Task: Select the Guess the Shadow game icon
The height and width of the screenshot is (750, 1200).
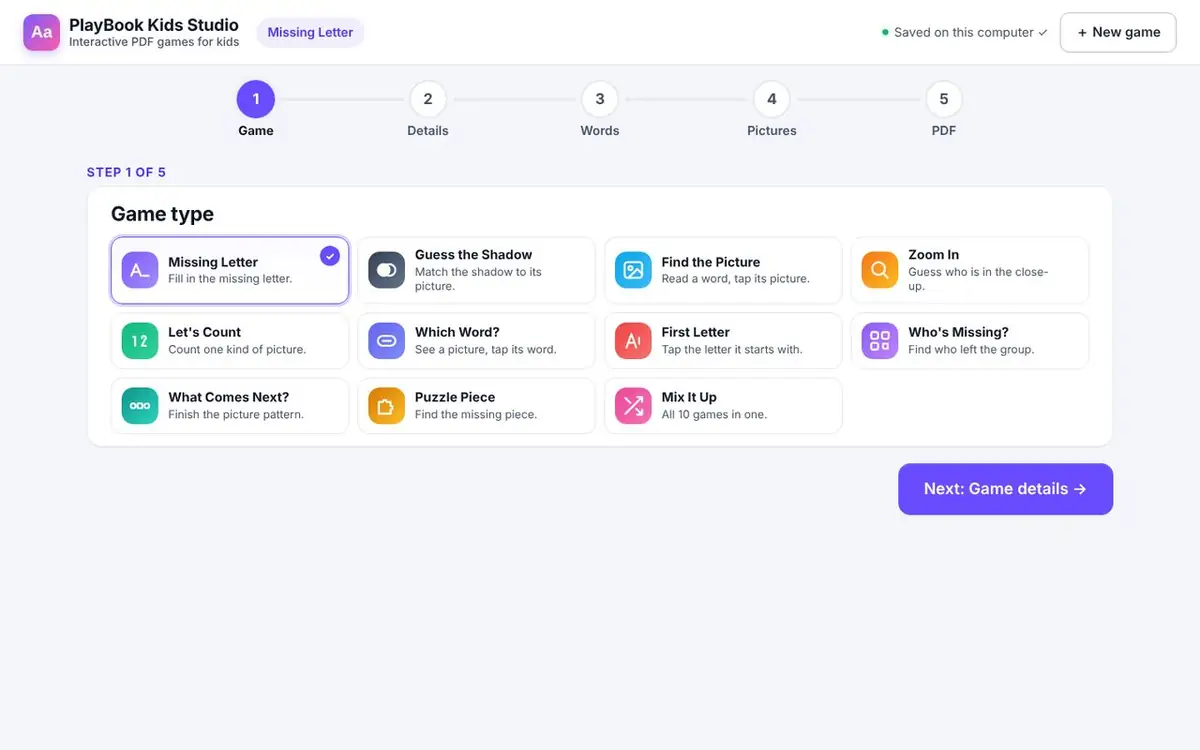Action: click(x=386, y=270)
